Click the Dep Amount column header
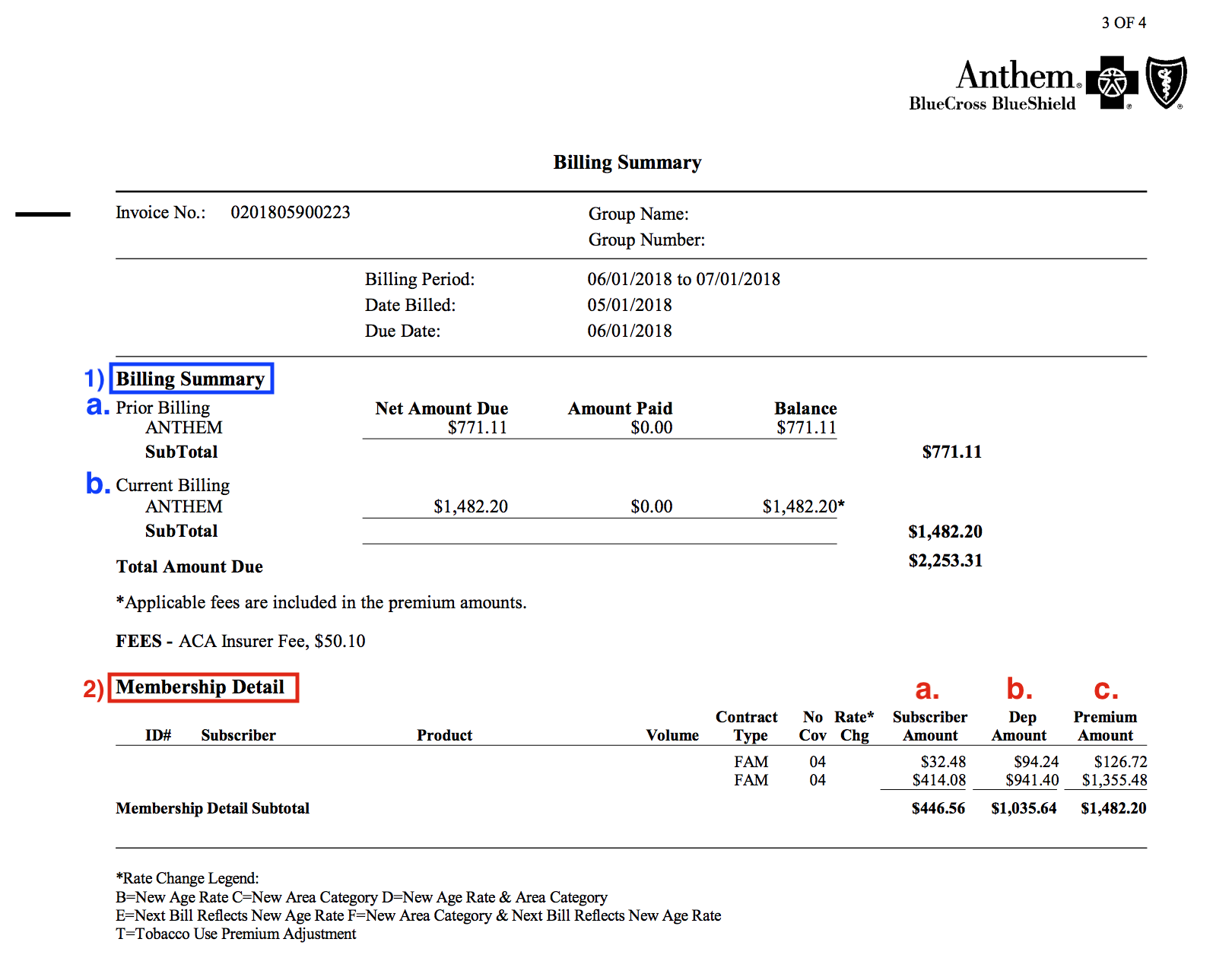This screenshot has height=958, width=1232. 1019,726
